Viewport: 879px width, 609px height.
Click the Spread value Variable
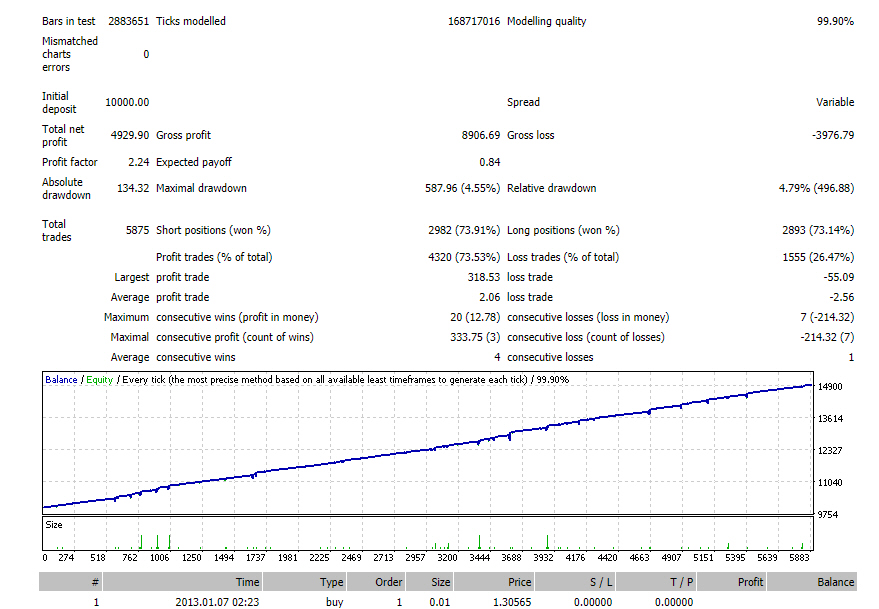click(x=835, y=102)
